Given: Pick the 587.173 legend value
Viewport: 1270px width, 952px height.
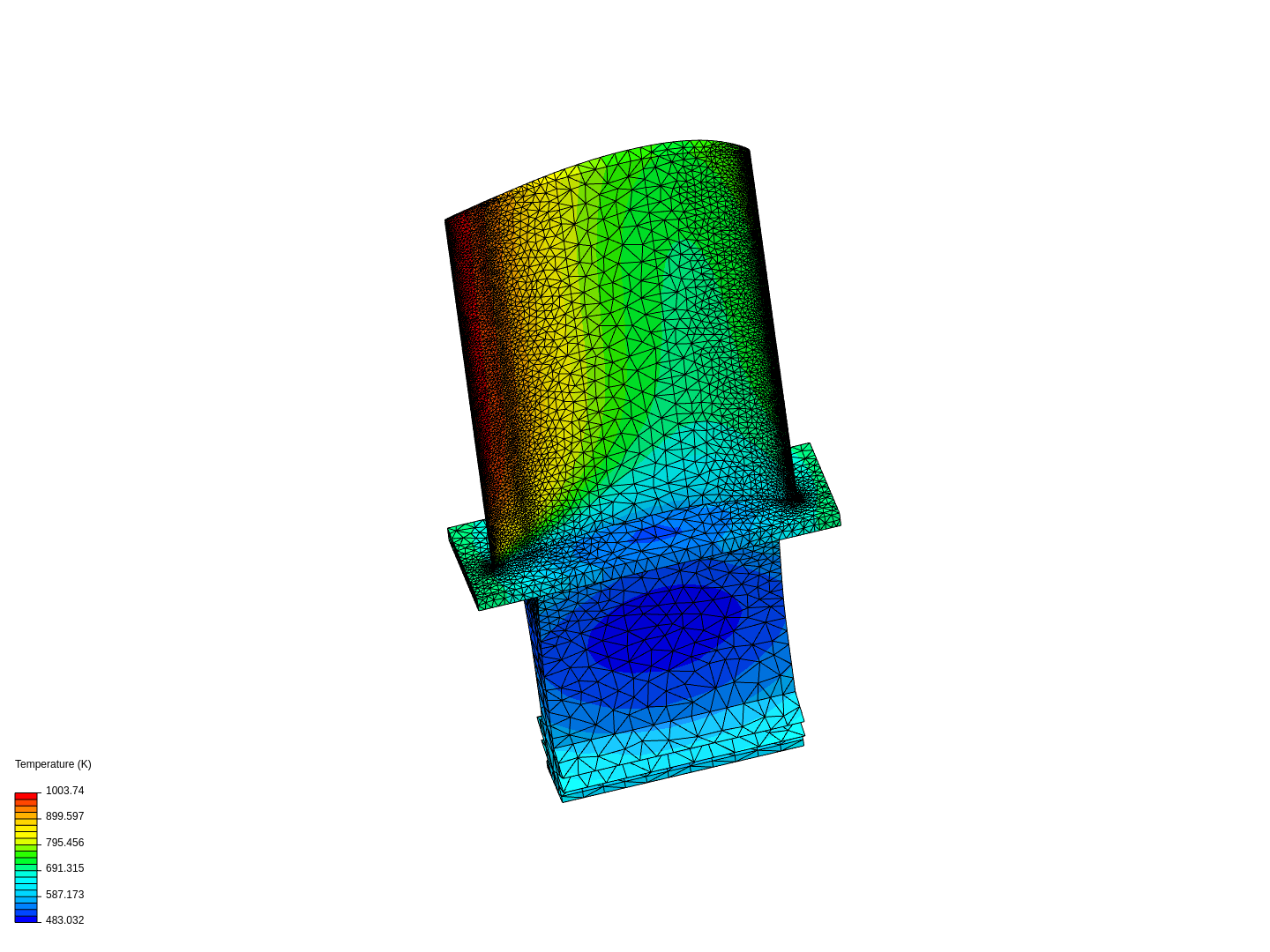Looking at the screenshot, I should tap(64, 895).
